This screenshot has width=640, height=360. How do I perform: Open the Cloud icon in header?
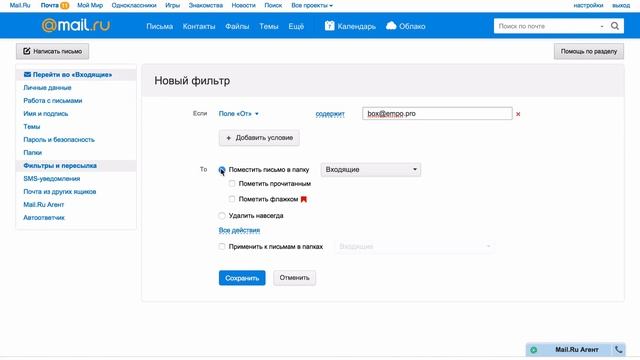[x=391, y=26]
